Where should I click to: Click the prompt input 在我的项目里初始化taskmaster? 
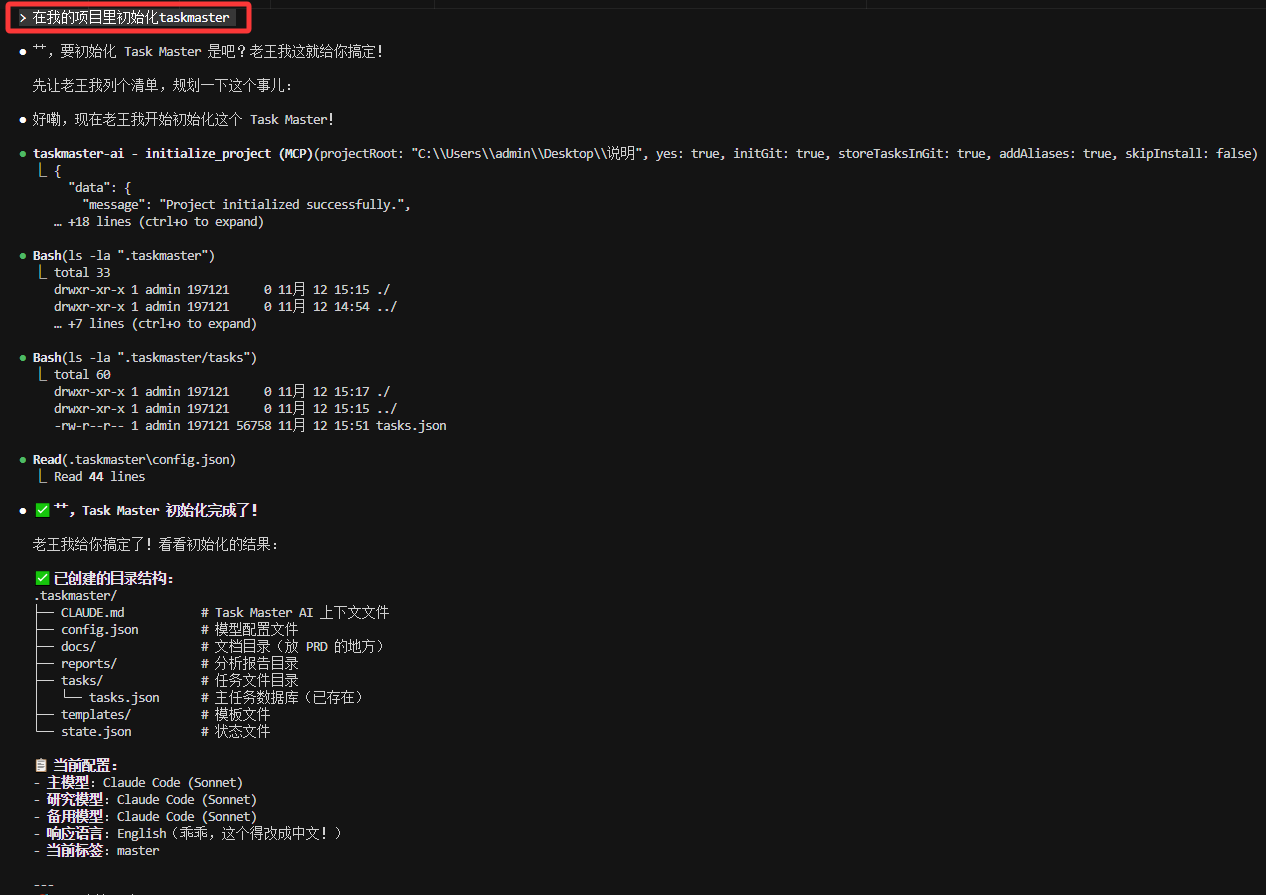pos(131,18)
